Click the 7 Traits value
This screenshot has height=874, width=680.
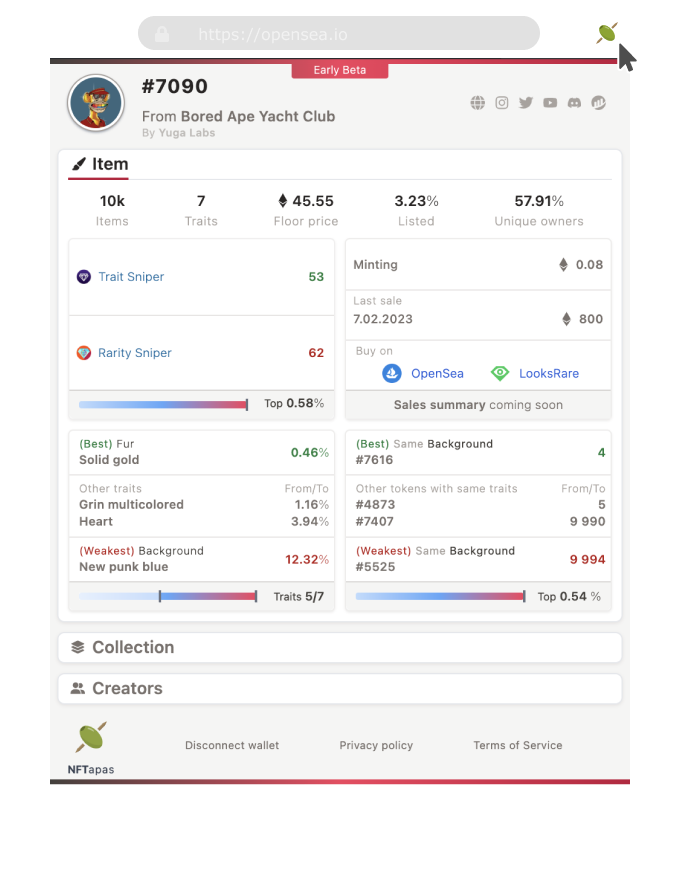click(x=201, y=201)
